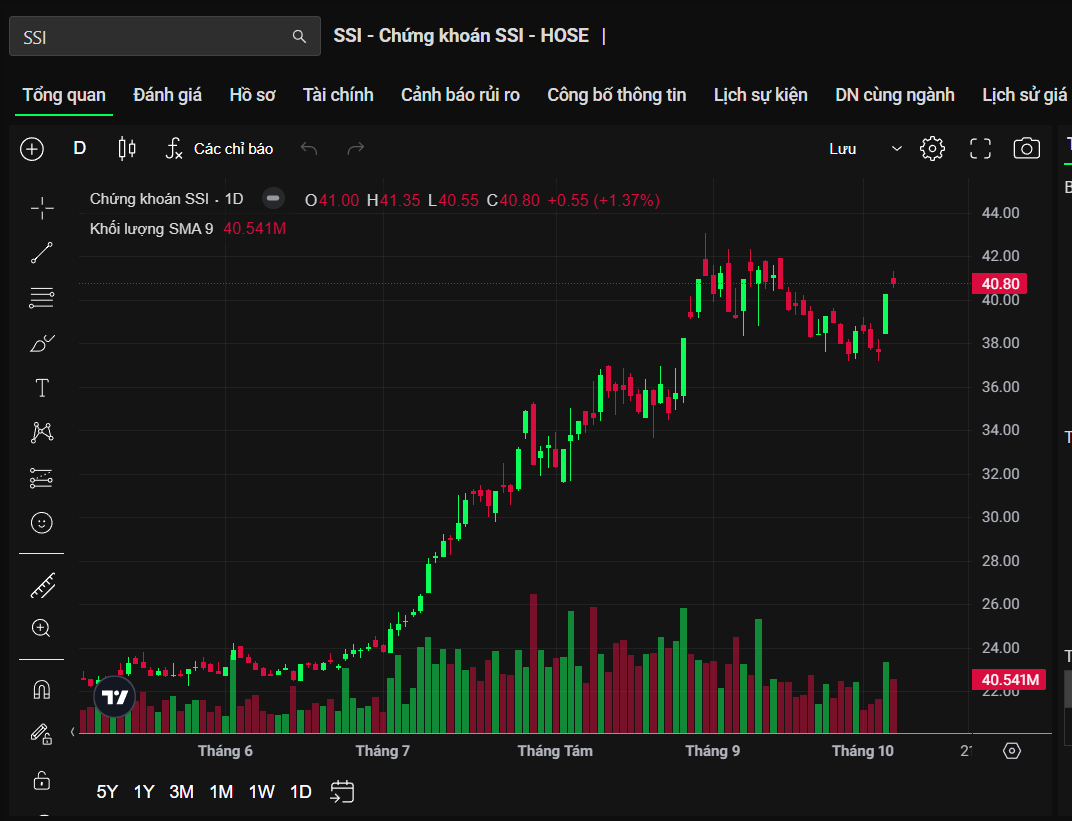
Task: Open the D time interval selector
Action: point(80,149)
